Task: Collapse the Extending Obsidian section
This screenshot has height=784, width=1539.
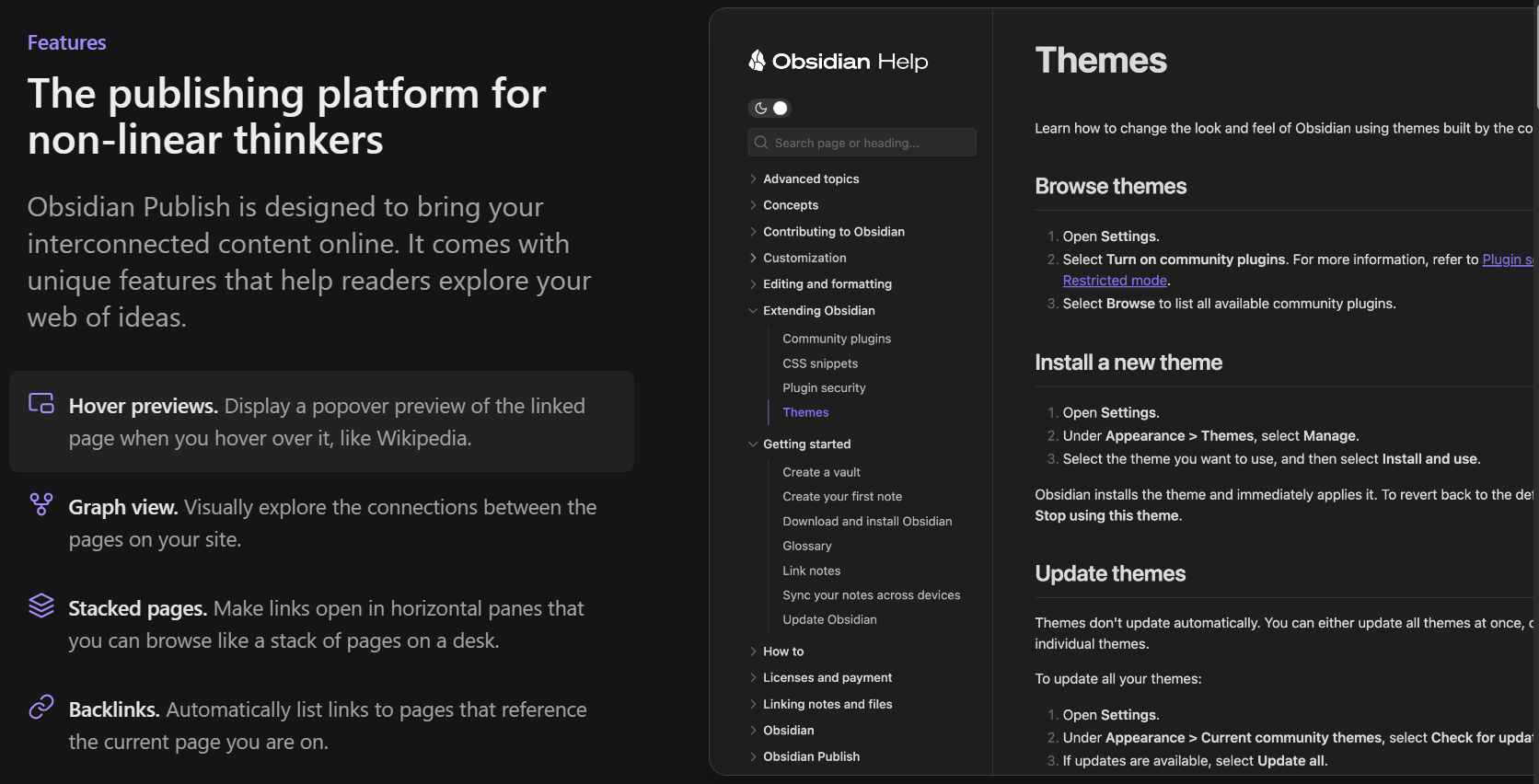Action: [x=818, y=311]
